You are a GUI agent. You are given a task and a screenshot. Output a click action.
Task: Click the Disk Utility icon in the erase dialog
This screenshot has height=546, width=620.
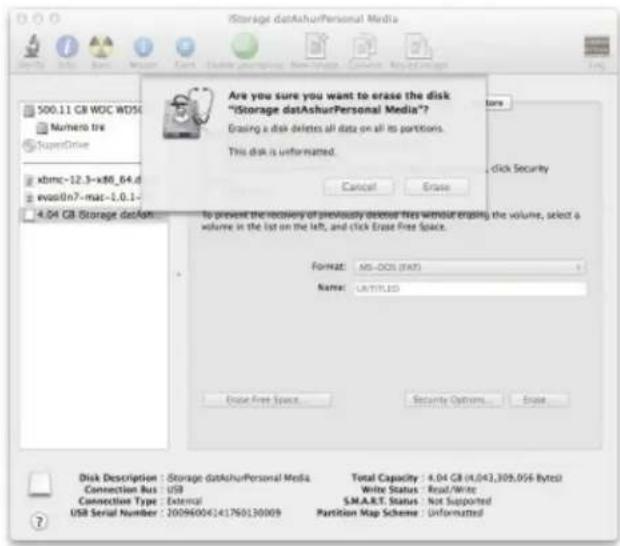pyautogui.click(x=187, y=113)
